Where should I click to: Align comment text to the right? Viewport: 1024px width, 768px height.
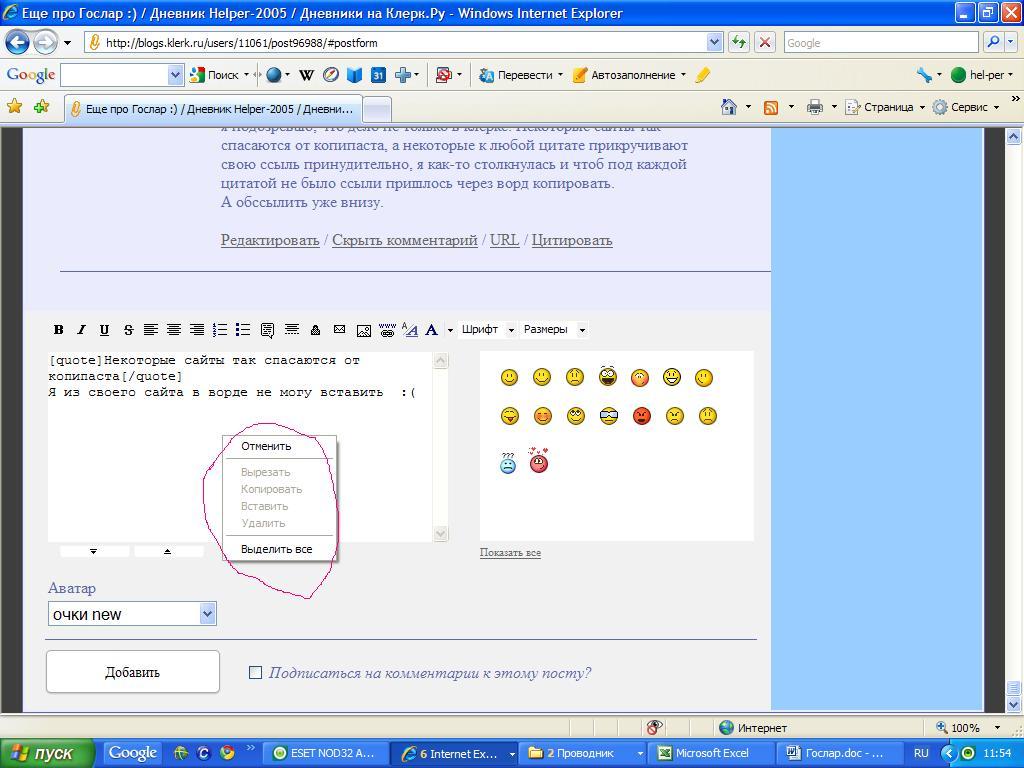coord(197,330)
